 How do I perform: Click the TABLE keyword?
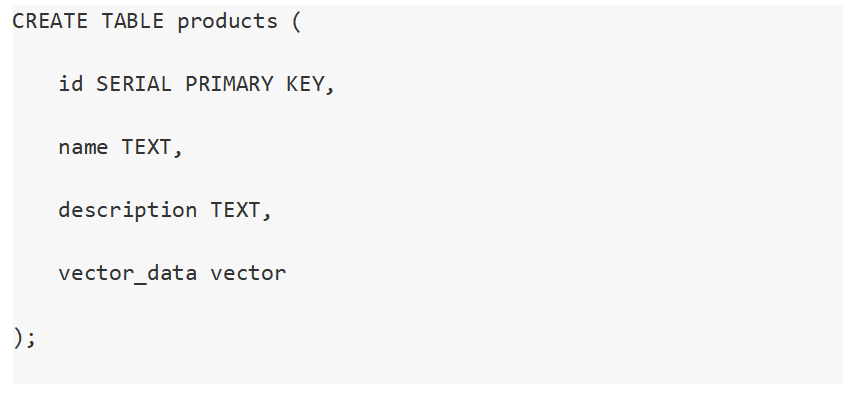pos(133,21)
